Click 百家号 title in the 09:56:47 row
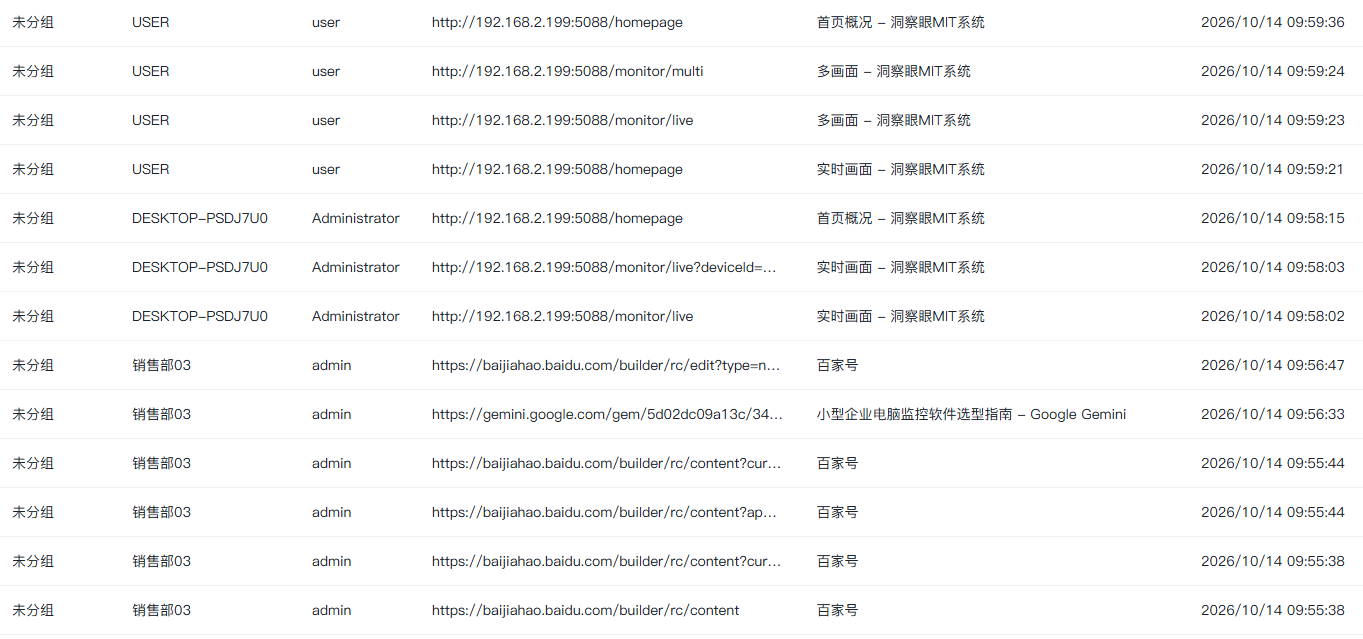 coord(837,365)
